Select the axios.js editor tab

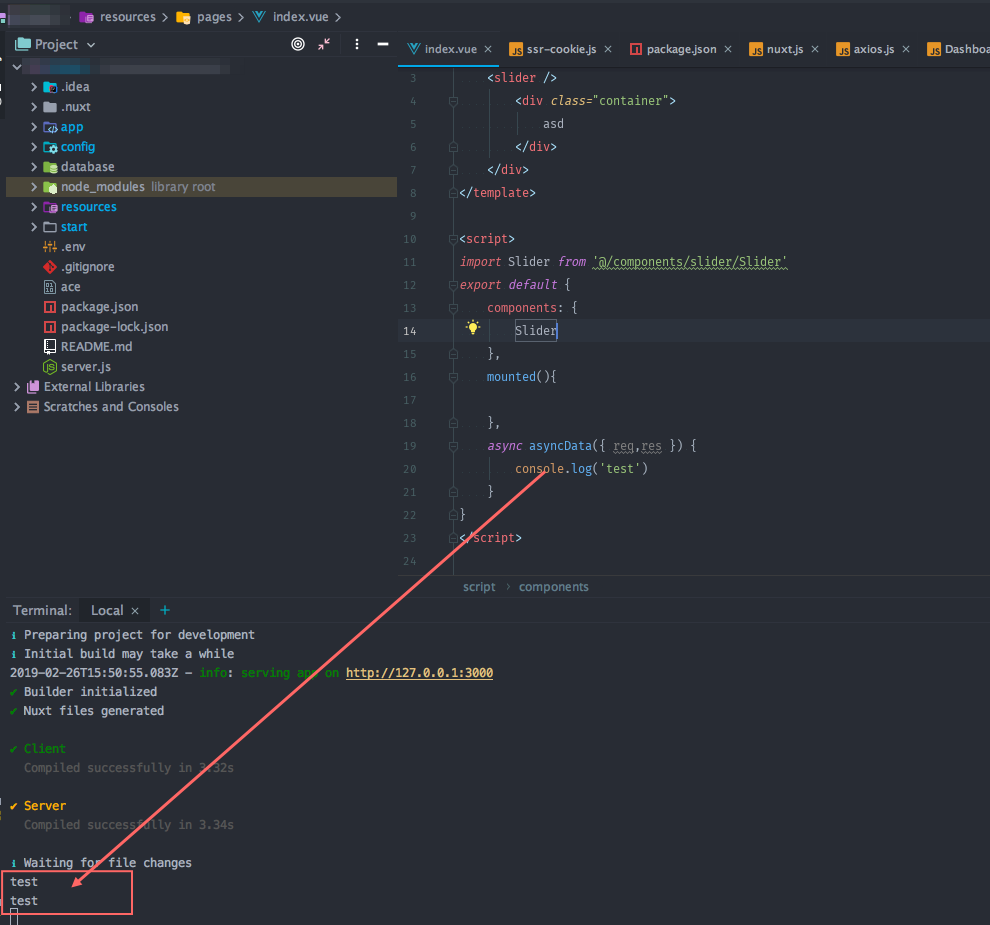875,46
